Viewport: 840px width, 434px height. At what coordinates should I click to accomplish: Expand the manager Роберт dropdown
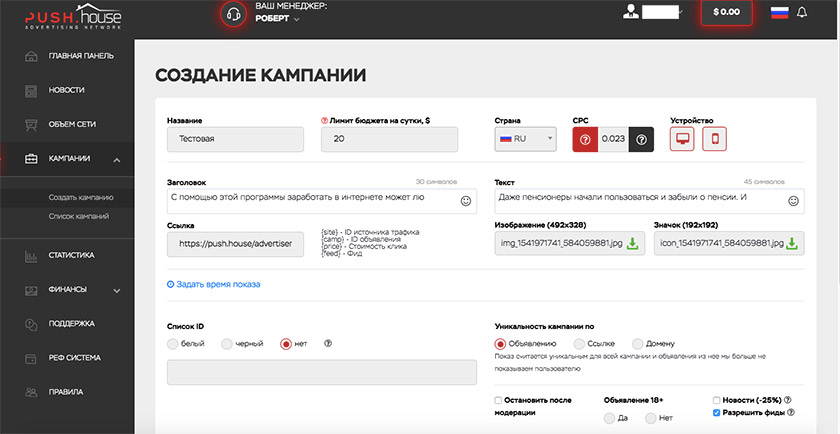pyautogui.click(x=296, y=19)
